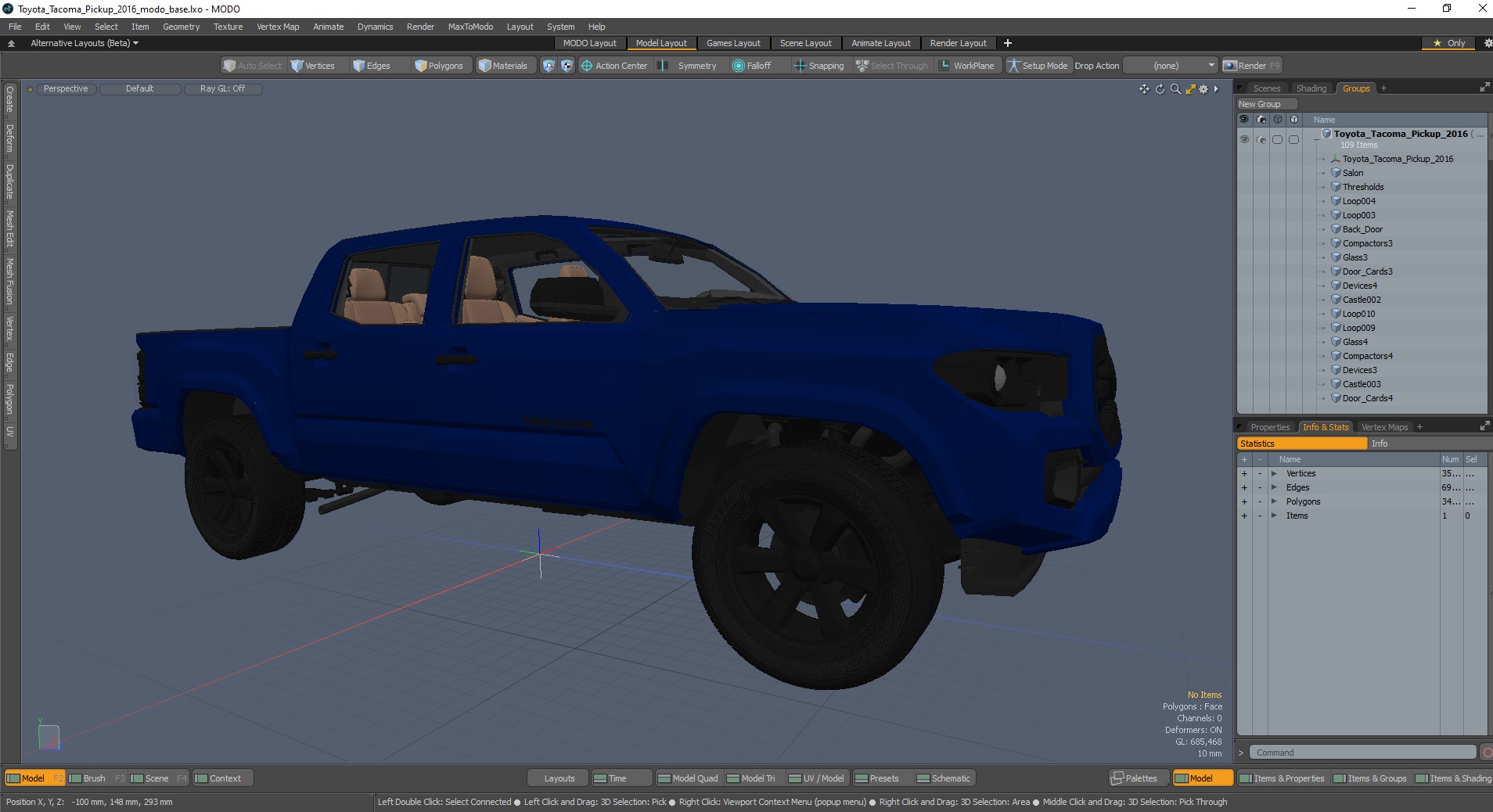The height and width of the screenshot is (812, 1493).
Task: Click the Model Quad layout button
Action: pyautogui.click(x=688, y=778)
